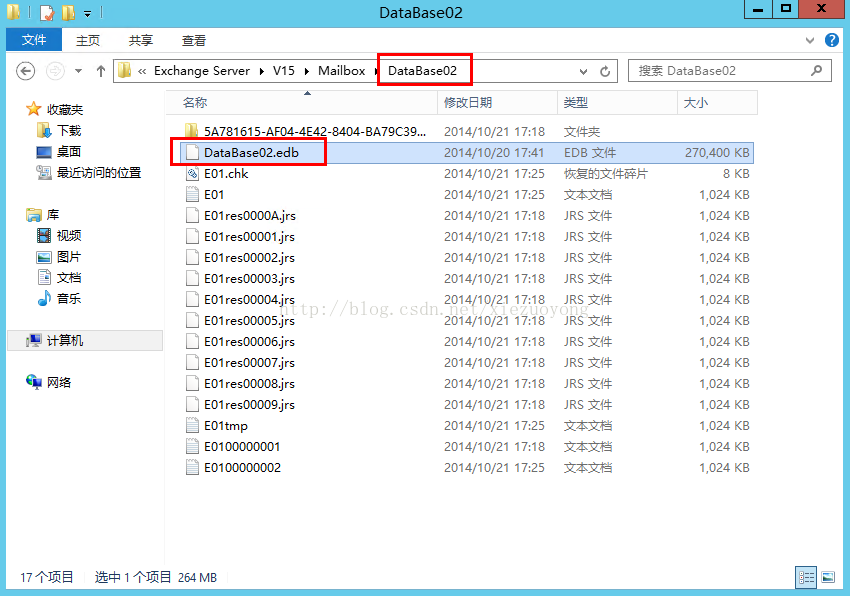Select the E01tmp text document icon

tap(192, 426)
